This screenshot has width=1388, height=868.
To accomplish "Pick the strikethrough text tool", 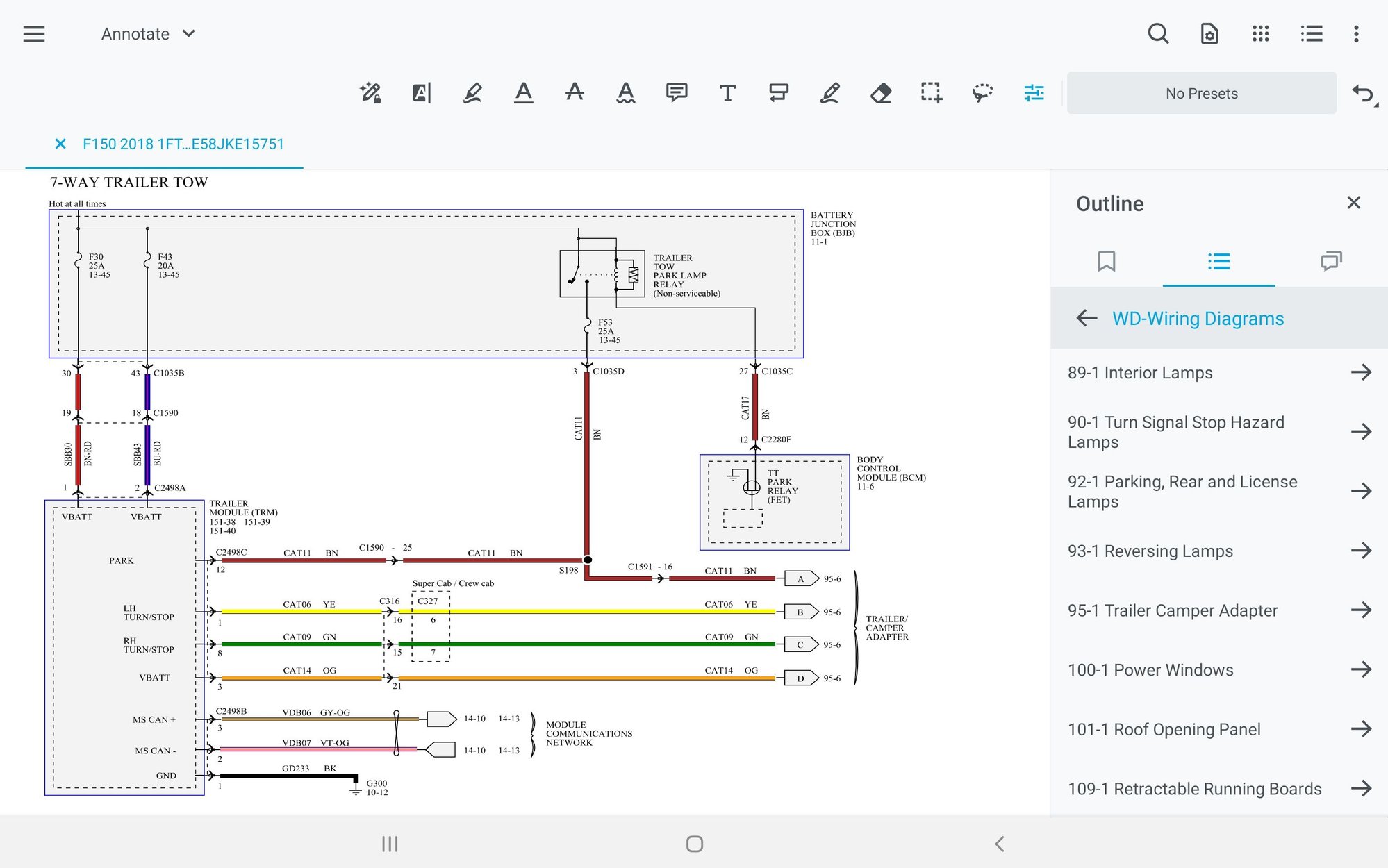I will click(575, 93).
